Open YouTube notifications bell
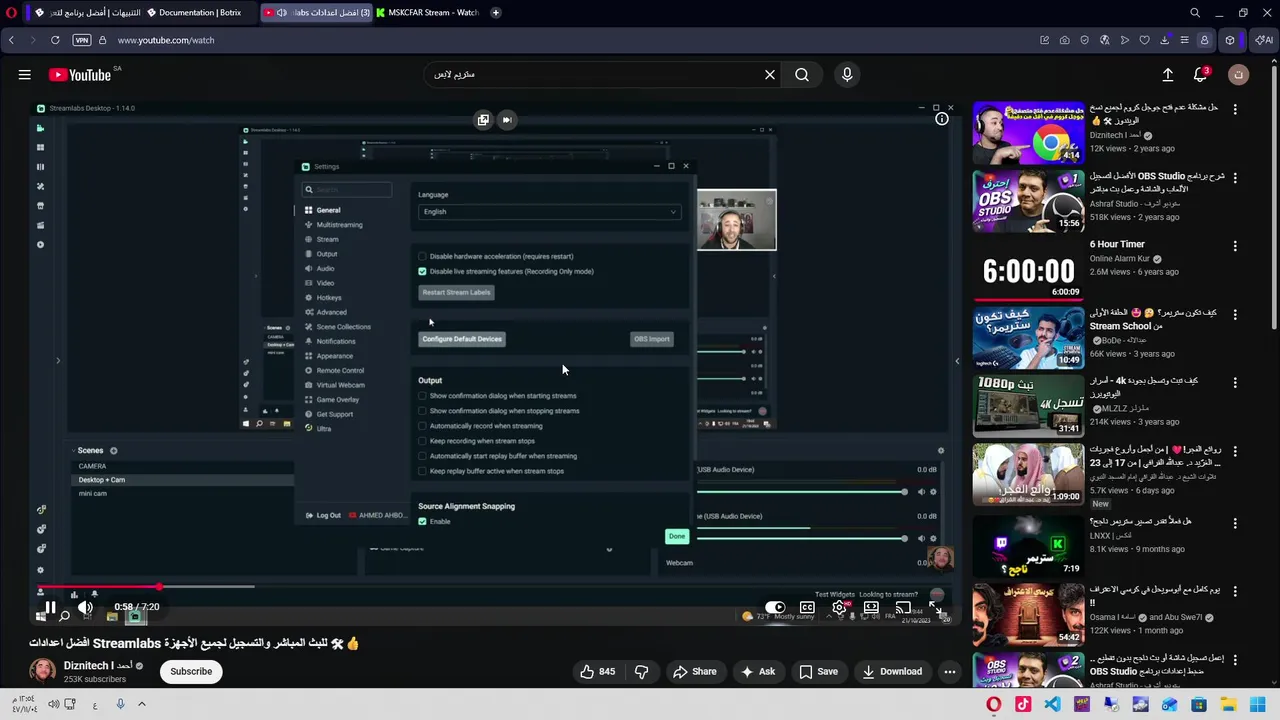 pos(1201,74)
